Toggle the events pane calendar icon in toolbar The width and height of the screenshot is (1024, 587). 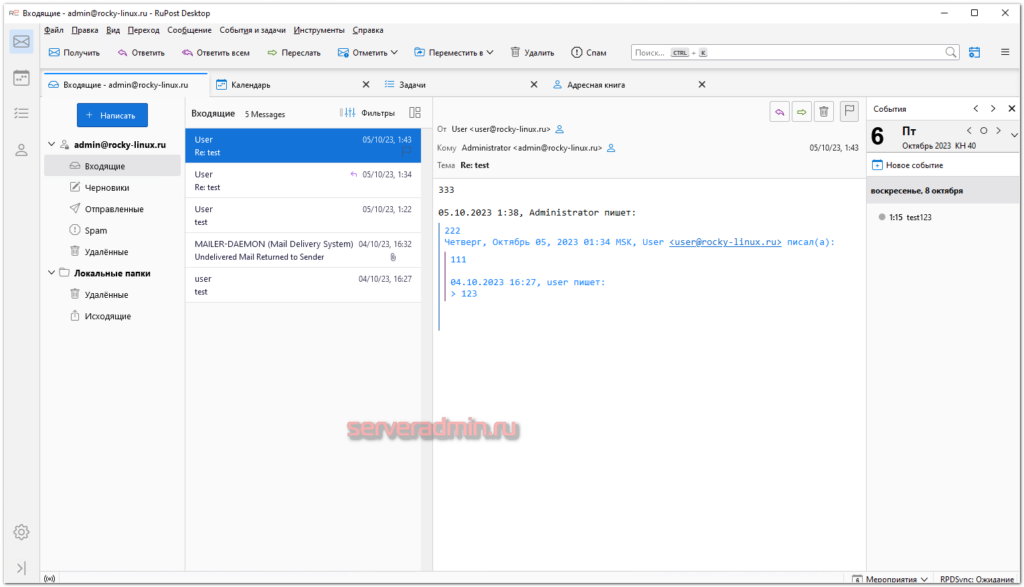[x=975, y=52]
